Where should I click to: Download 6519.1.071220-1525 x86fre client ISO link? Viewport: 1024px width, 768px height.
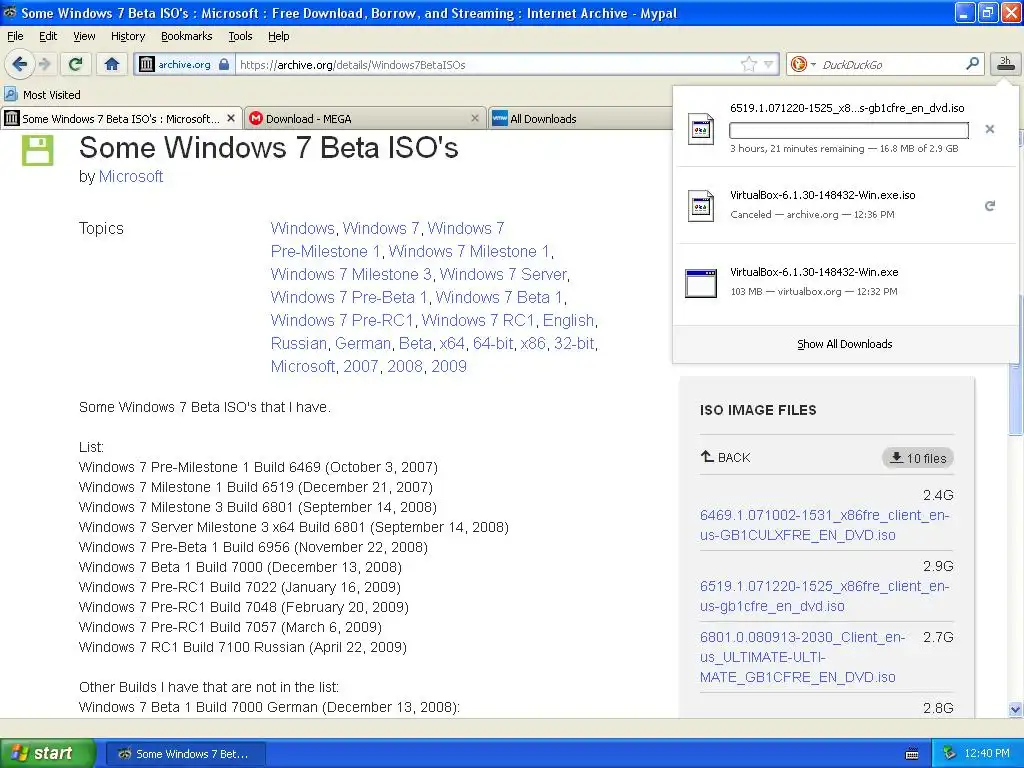click(824, 596)
